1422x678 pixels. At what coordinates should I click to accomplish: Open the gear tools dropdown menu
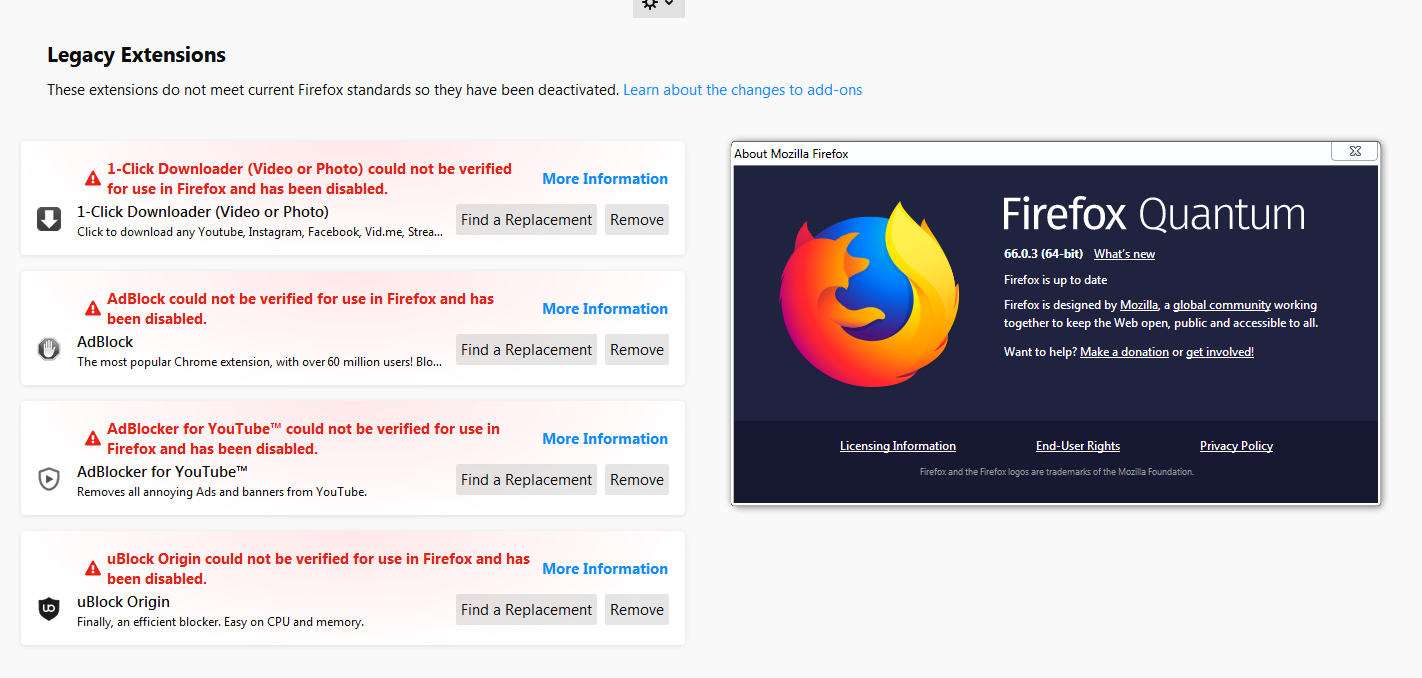click(x=658, y=5)
